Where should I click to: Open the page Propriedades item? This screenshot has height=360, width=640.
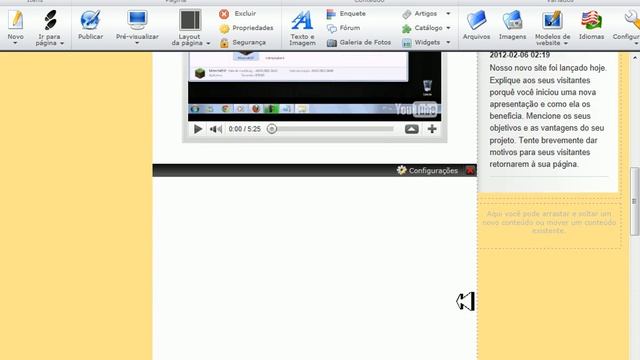click(x=247, y=28)
